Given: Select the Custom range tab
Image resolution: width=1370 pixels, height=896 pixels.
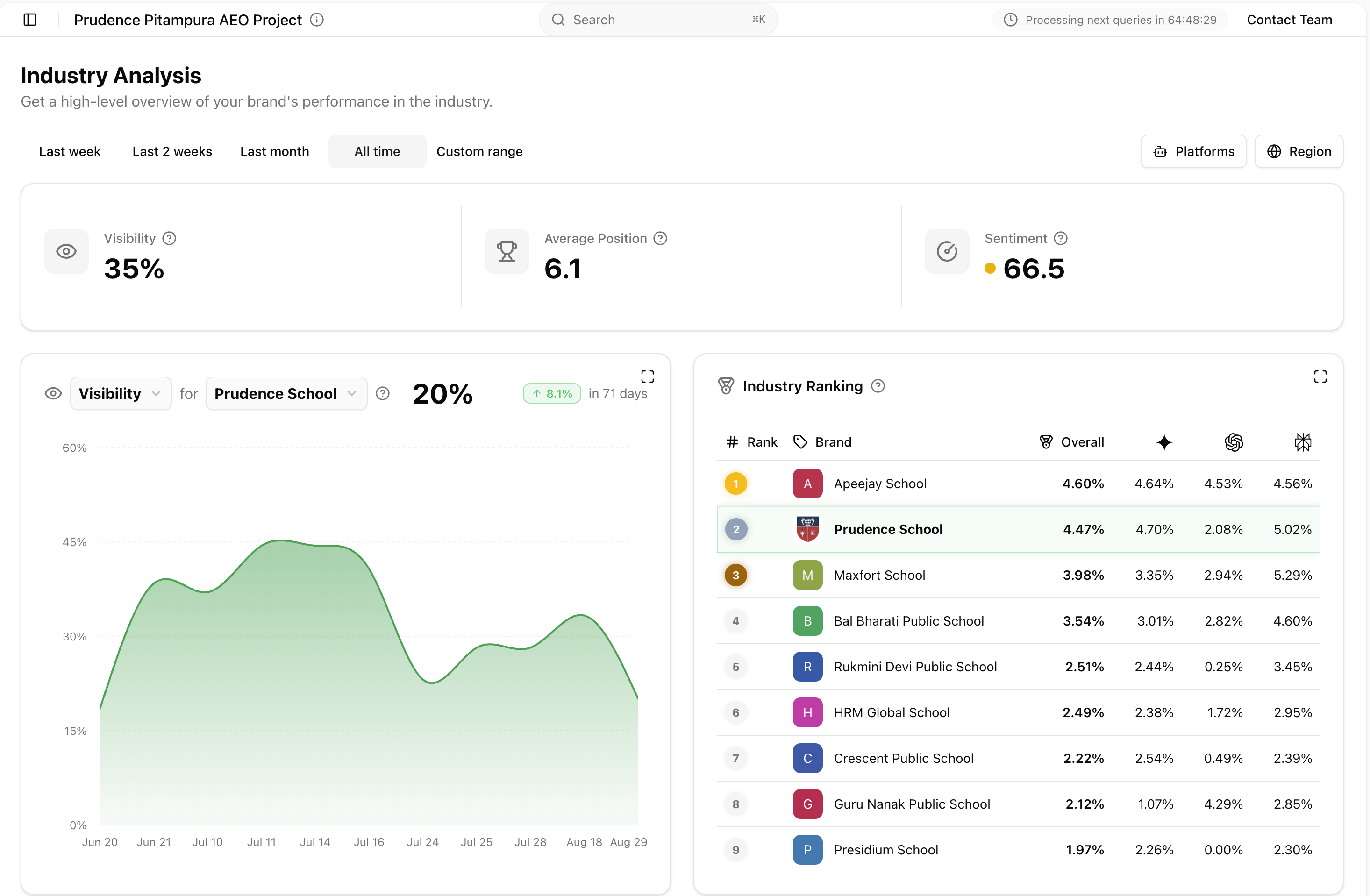Looking at the screenshot, I should click(479, 151).
